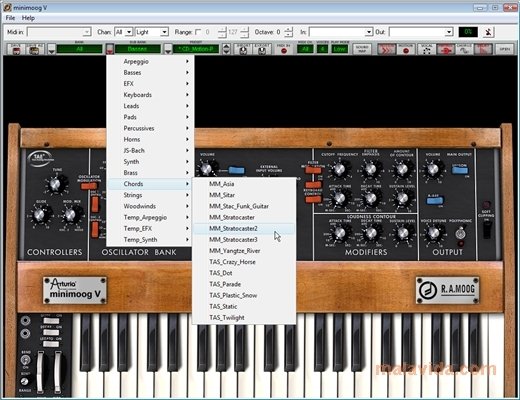
Task: Click the Mod Mix knob
Action: tap(71, 215)
